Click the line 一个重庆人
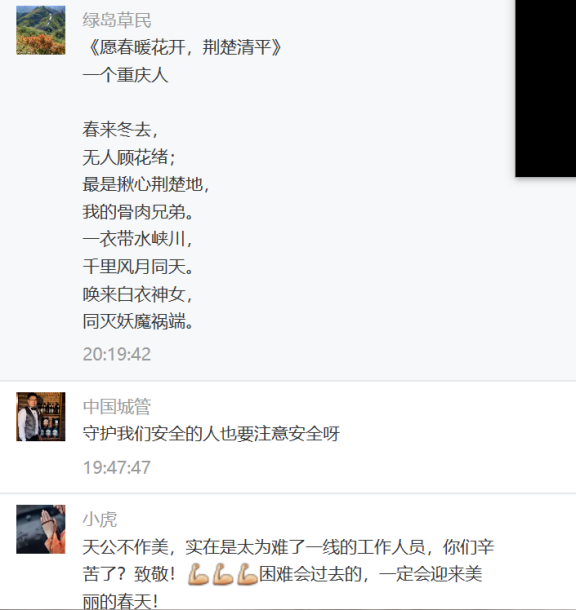 tap(125, 75)
